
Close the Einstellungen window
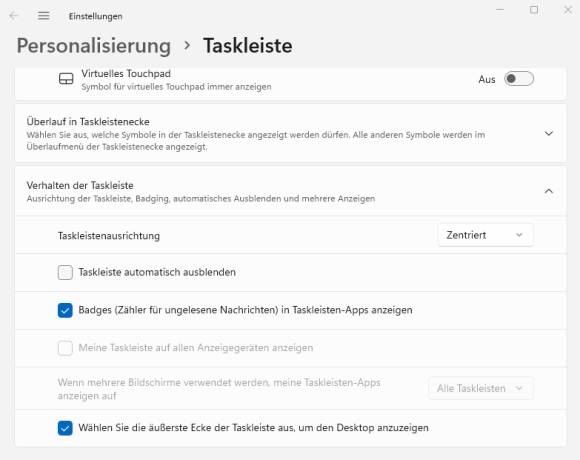[x=568, y=10]
